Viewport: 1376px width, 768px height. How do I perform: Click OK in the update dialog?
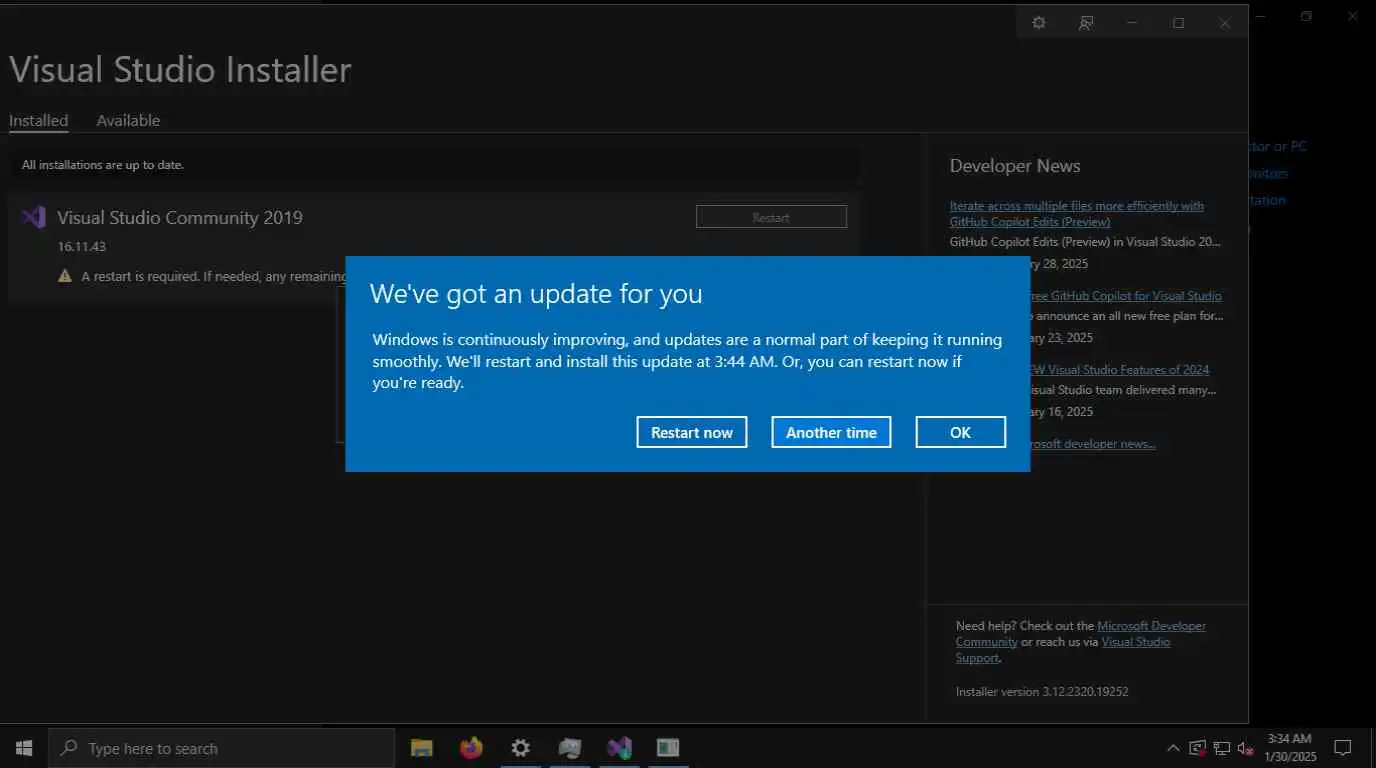point(960,432)
